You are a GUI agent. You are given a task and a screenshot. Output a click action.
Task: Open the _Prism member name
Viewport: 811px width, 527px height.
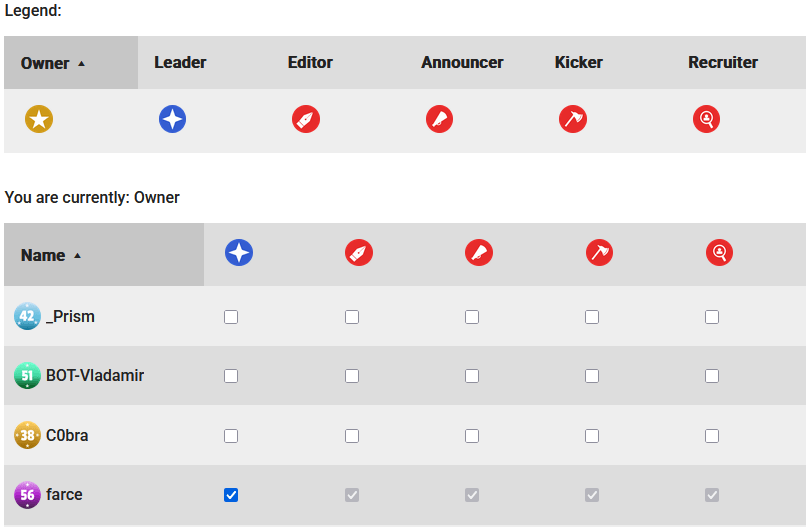(x=70, y=317)
